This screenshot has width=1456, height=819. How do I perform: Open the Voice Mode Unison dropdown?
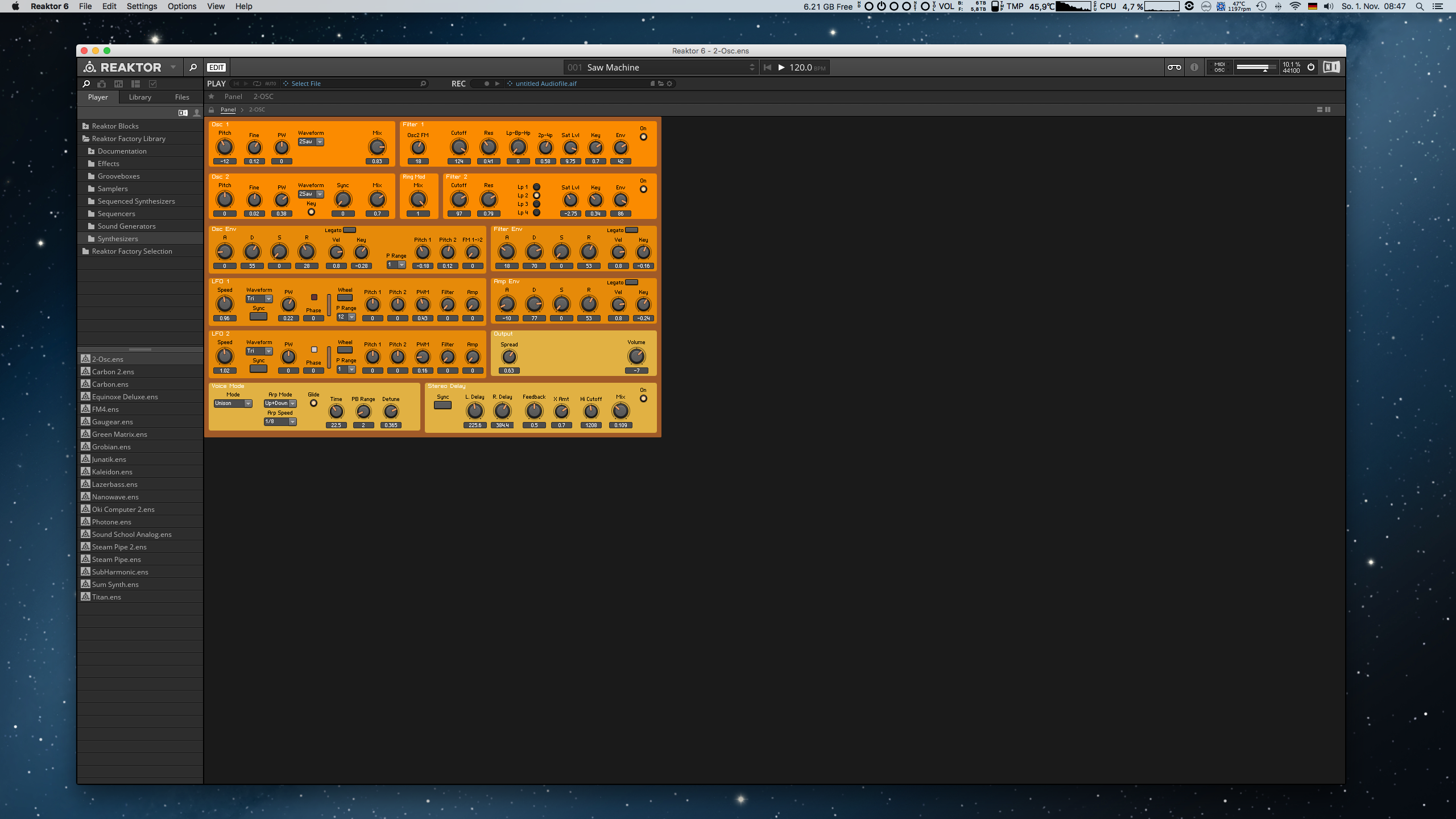tap(233, 403)
